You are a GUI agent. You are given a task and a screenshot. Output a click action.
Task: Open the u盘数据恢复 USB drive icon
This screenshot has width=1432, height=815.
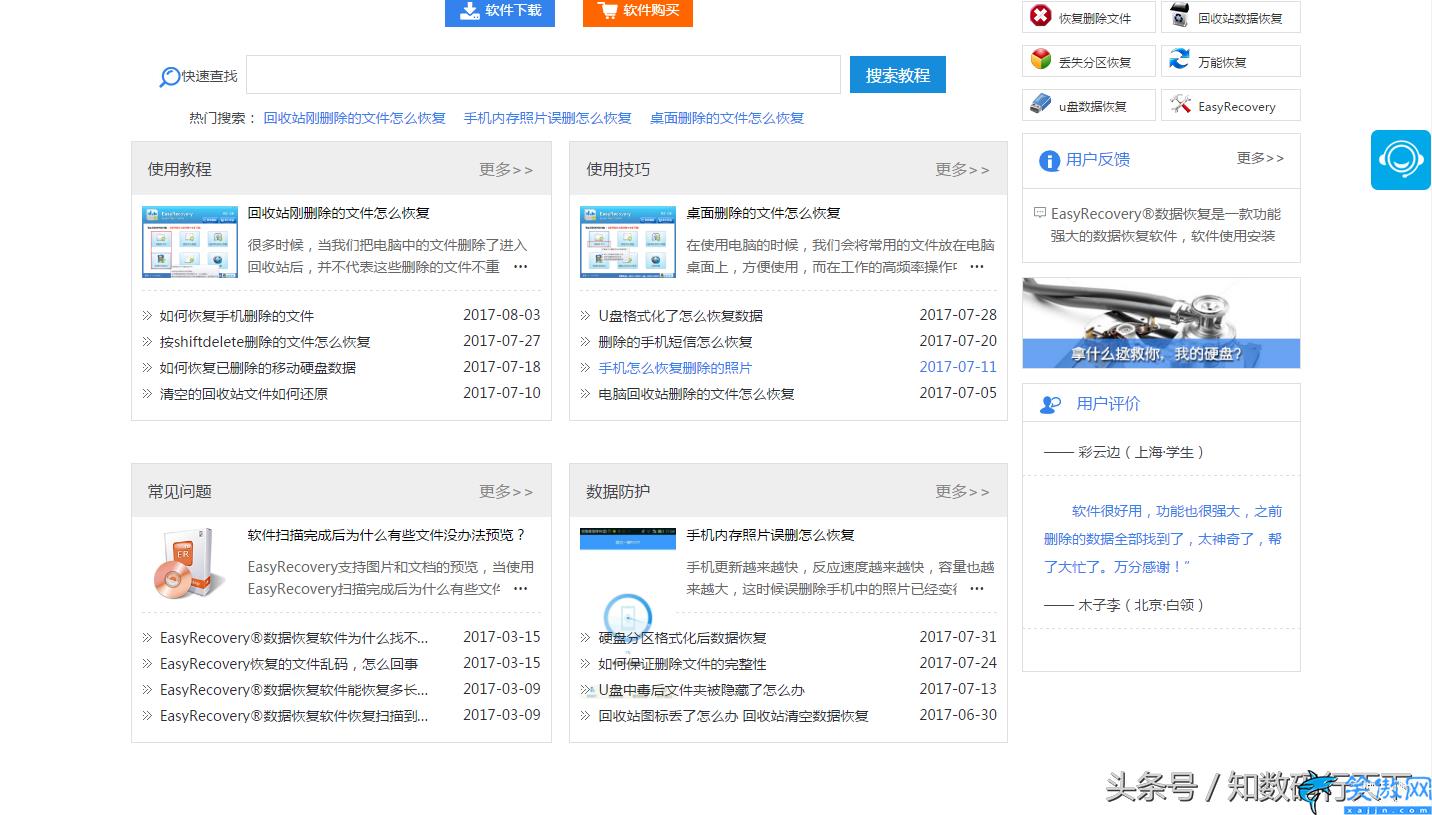1041,104
